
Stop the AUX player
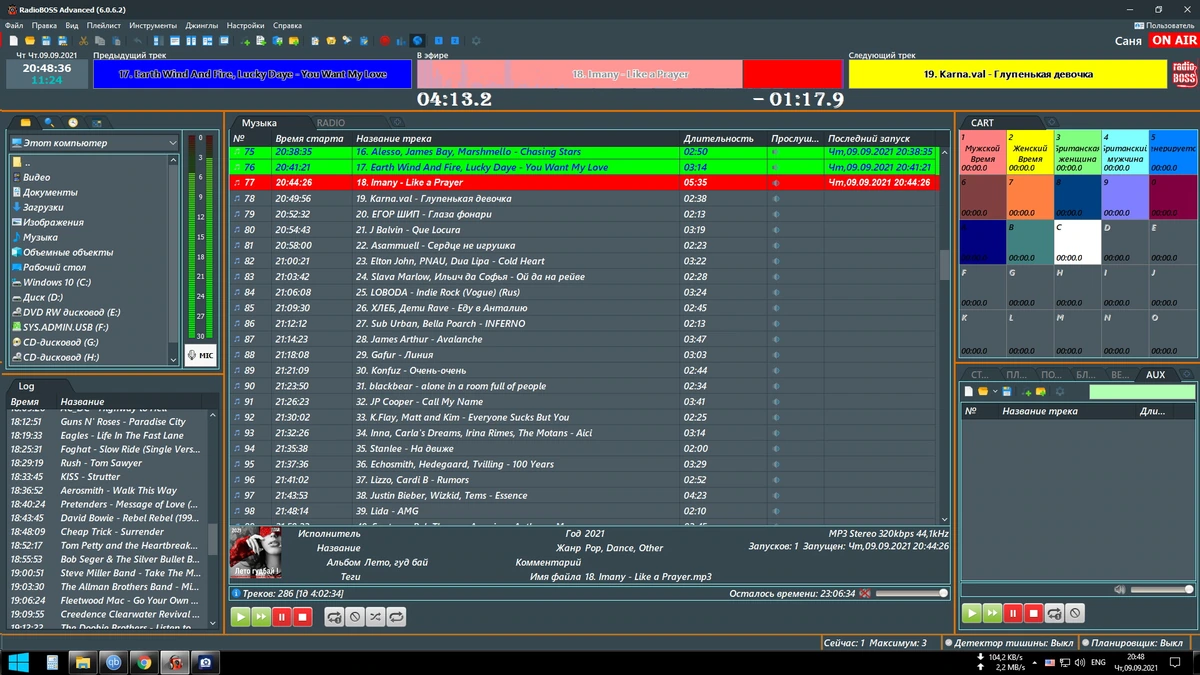click(1034, 612)
